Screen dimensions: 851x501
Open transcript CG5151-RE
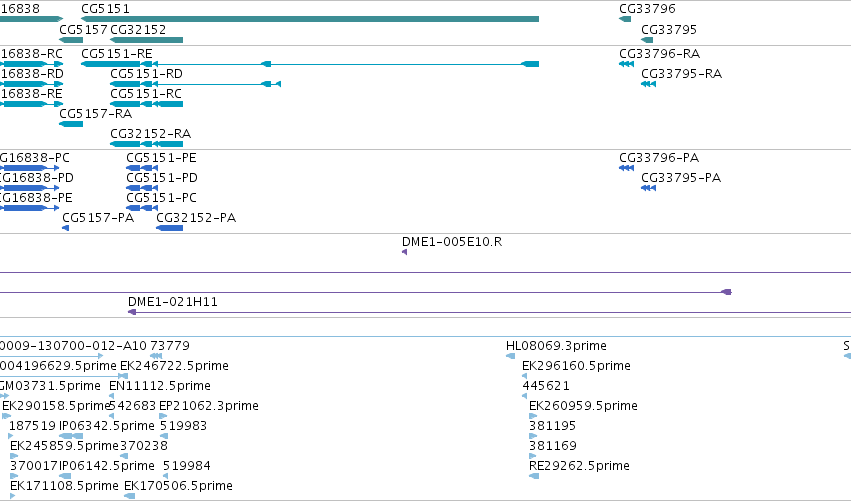(x=117, y=54)
